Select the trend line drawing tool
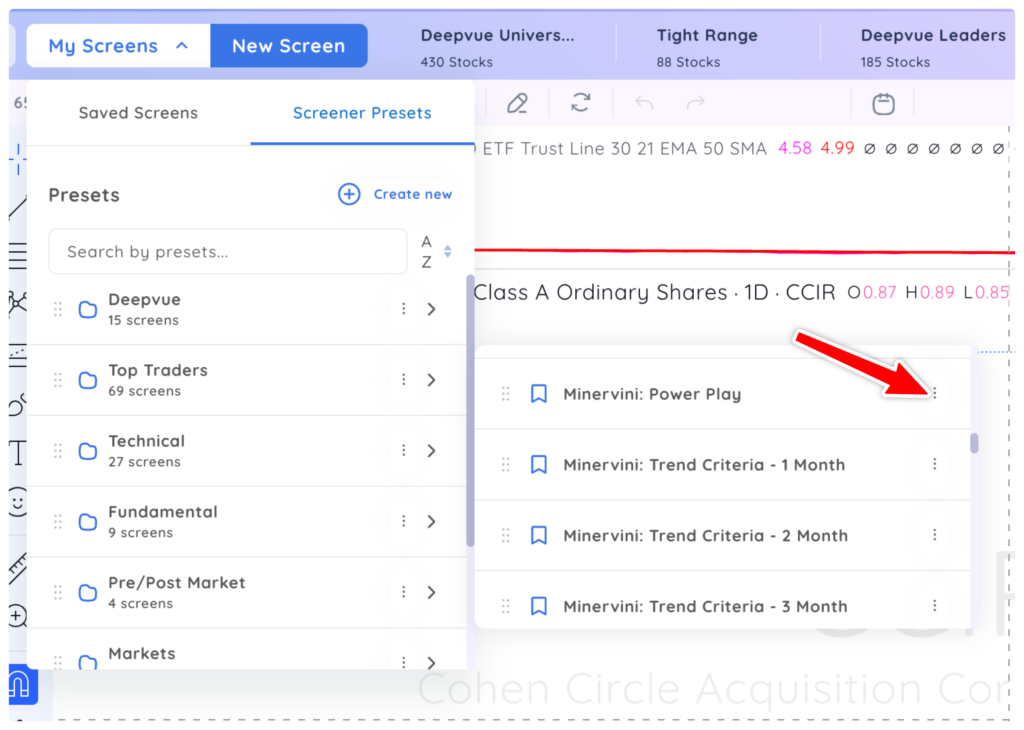Image resolution: width=1024 pixels, height=730 pixels. click(18, 208)
